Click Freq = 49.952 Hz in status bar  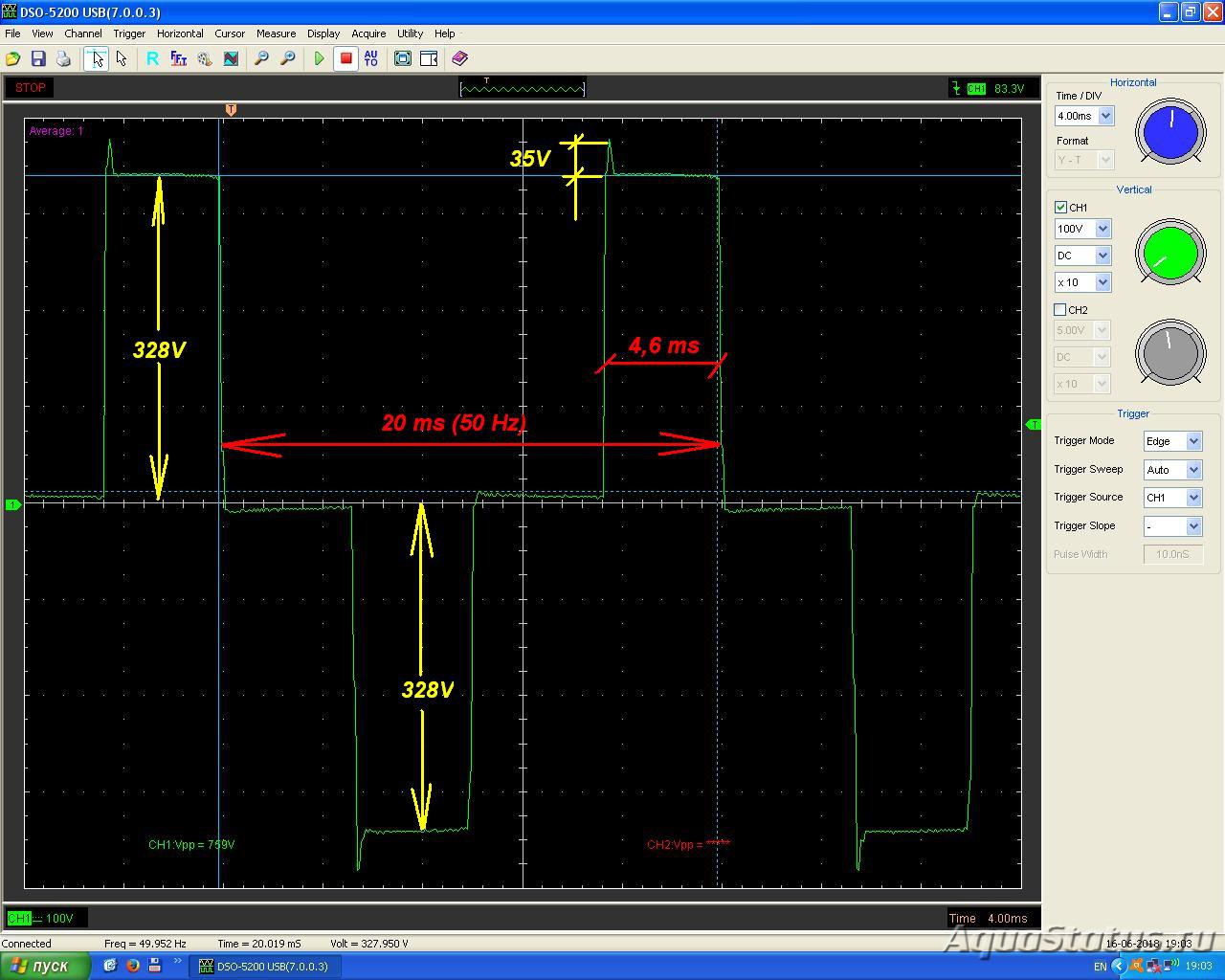click(145, 944)
